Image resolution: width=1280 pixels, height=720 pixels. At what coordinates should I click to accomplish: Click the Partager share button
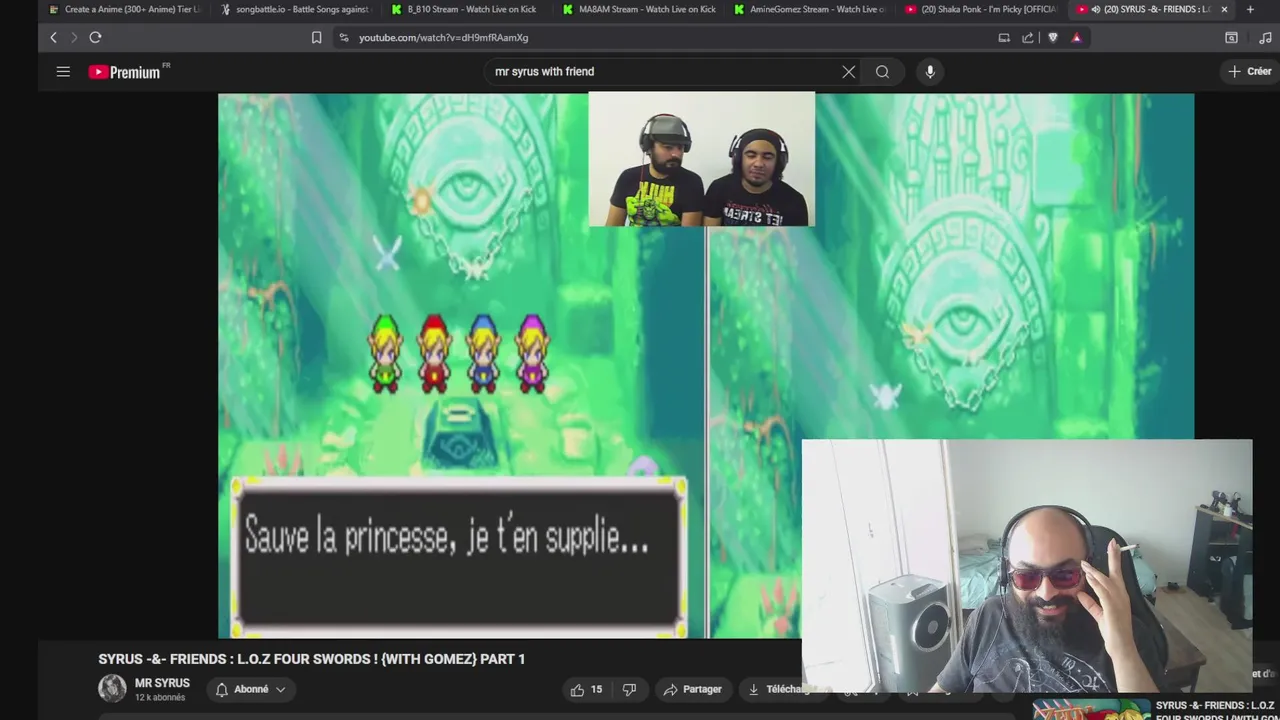point(692,689)
